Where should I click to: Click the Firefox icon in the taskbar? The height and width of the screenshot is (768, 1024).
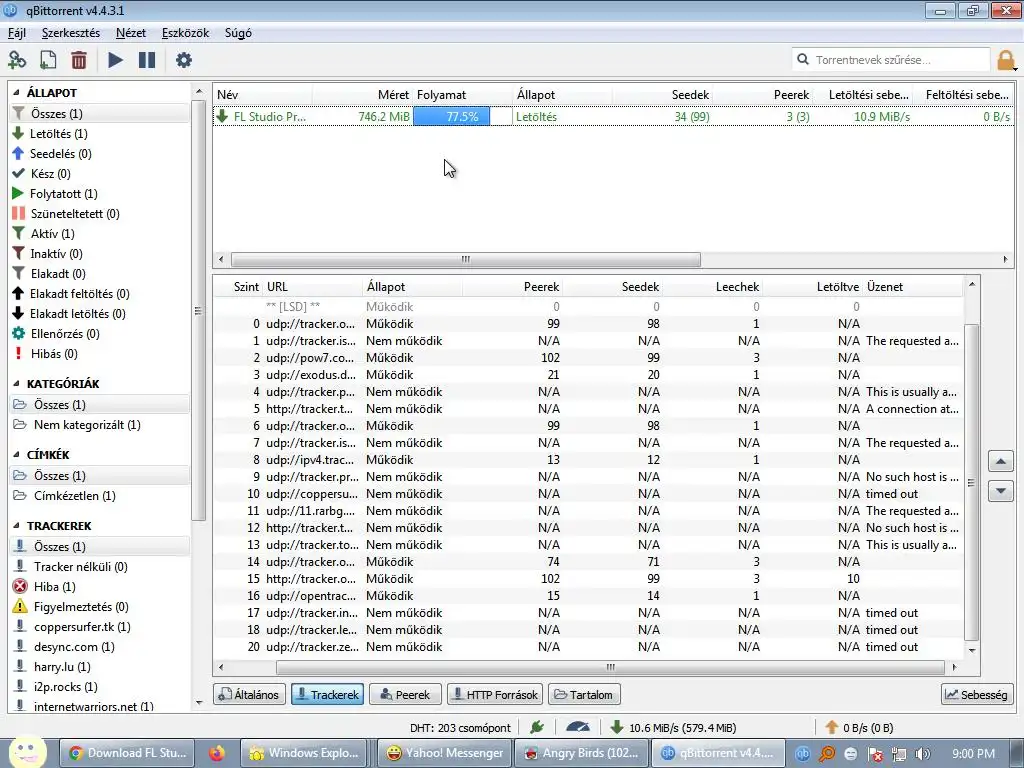point(217,753)
